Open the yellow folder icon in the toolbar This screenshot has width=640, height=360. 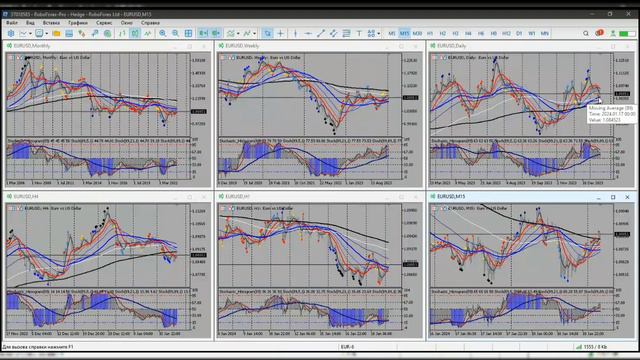(x=56, y=33)
